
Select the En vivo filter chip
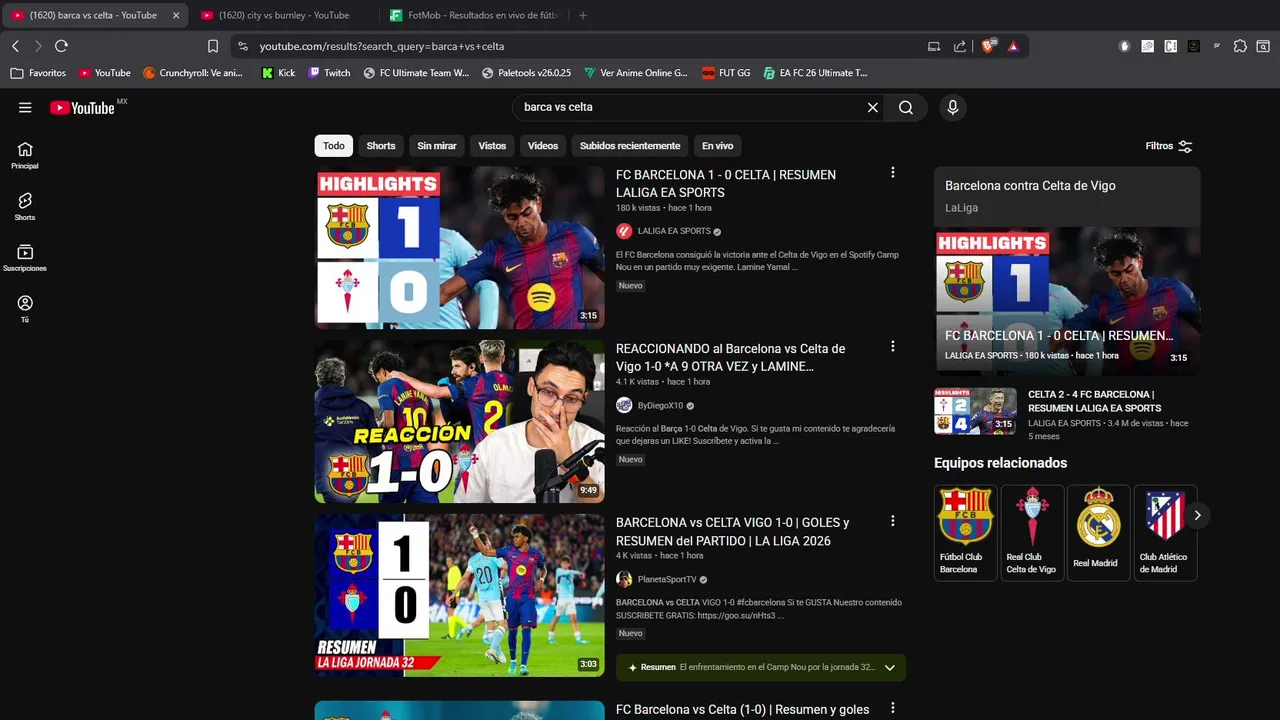point(717,146)
